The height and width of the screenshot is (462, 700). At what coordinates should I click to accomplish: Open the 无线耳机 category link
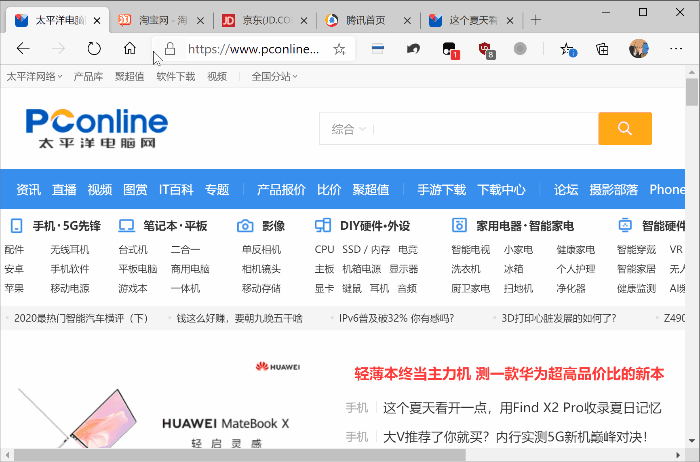pos(70,250)
